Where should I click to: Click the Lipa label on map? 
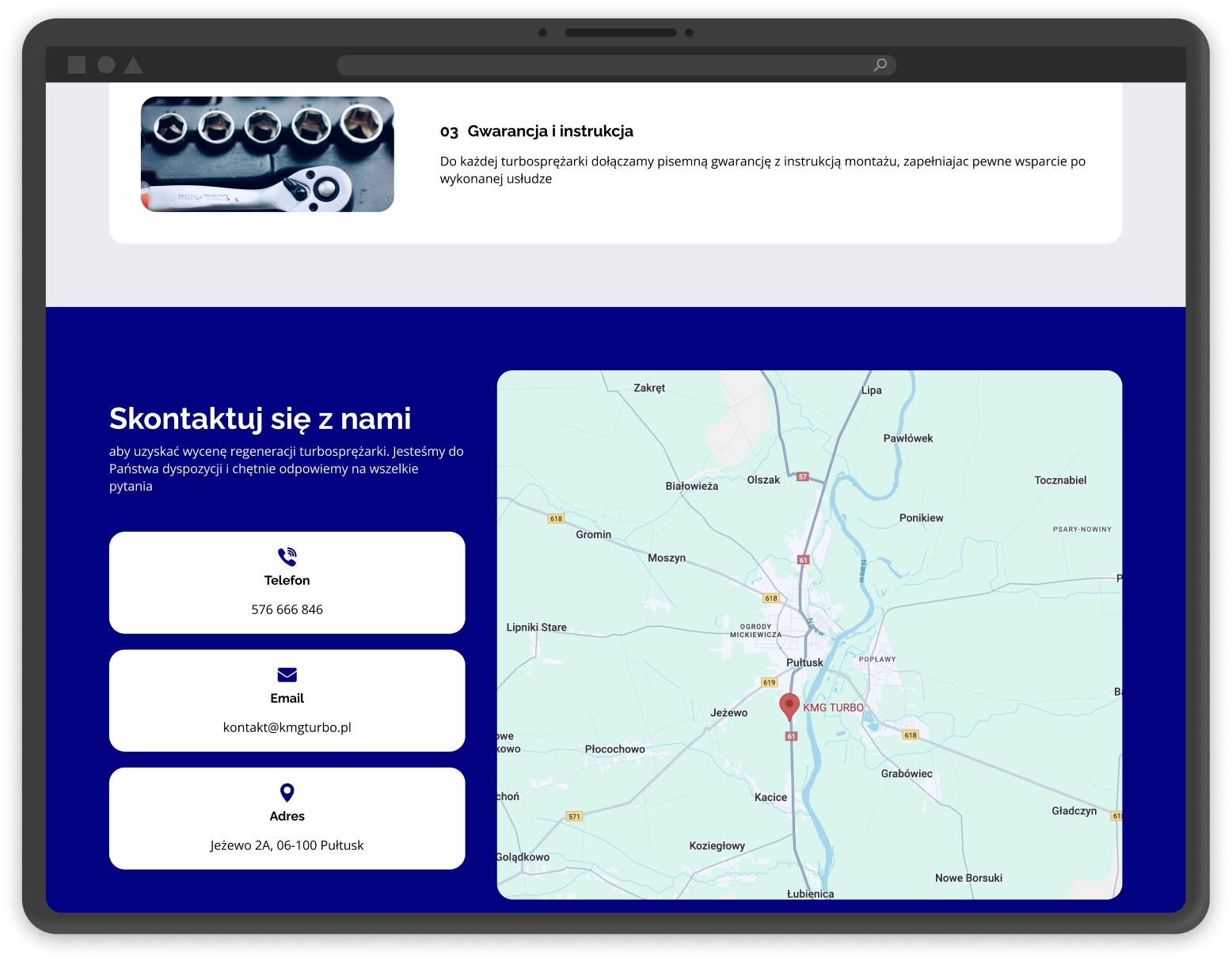[x=872, y=390]
